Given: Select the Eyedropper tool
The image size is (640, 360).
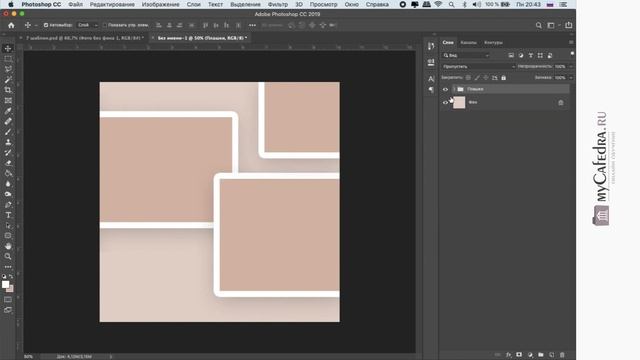Looking at the screenshot, I should point(8,111).
